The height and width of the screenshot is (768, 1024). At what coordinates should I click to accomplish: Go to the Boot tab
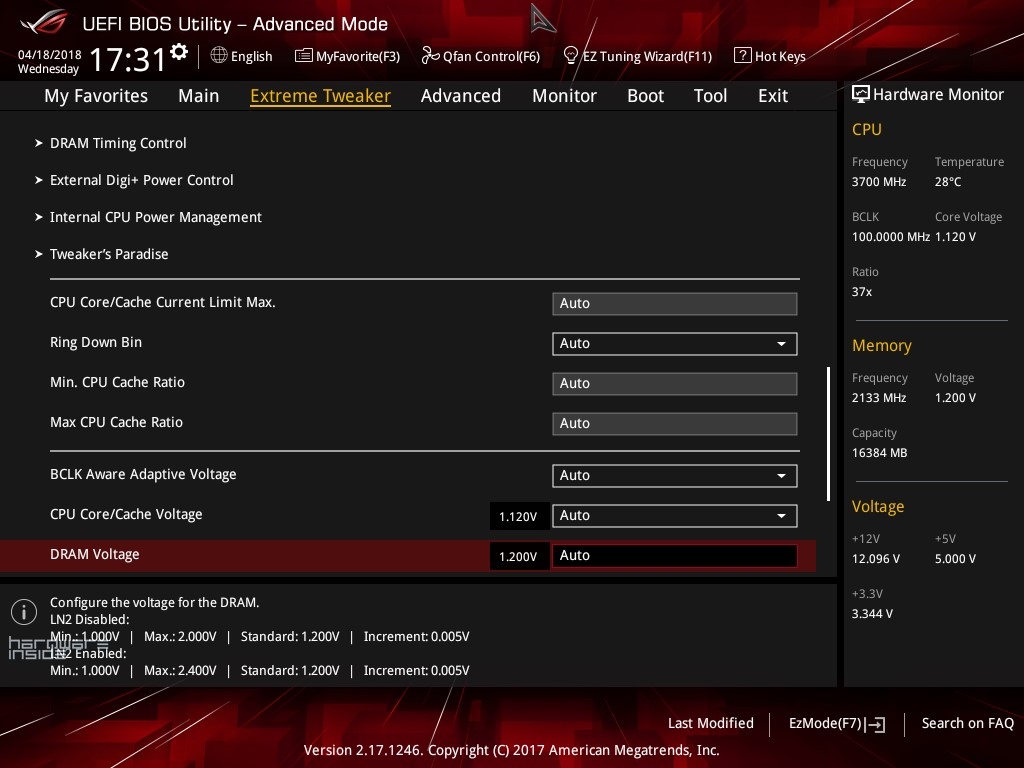645,96
